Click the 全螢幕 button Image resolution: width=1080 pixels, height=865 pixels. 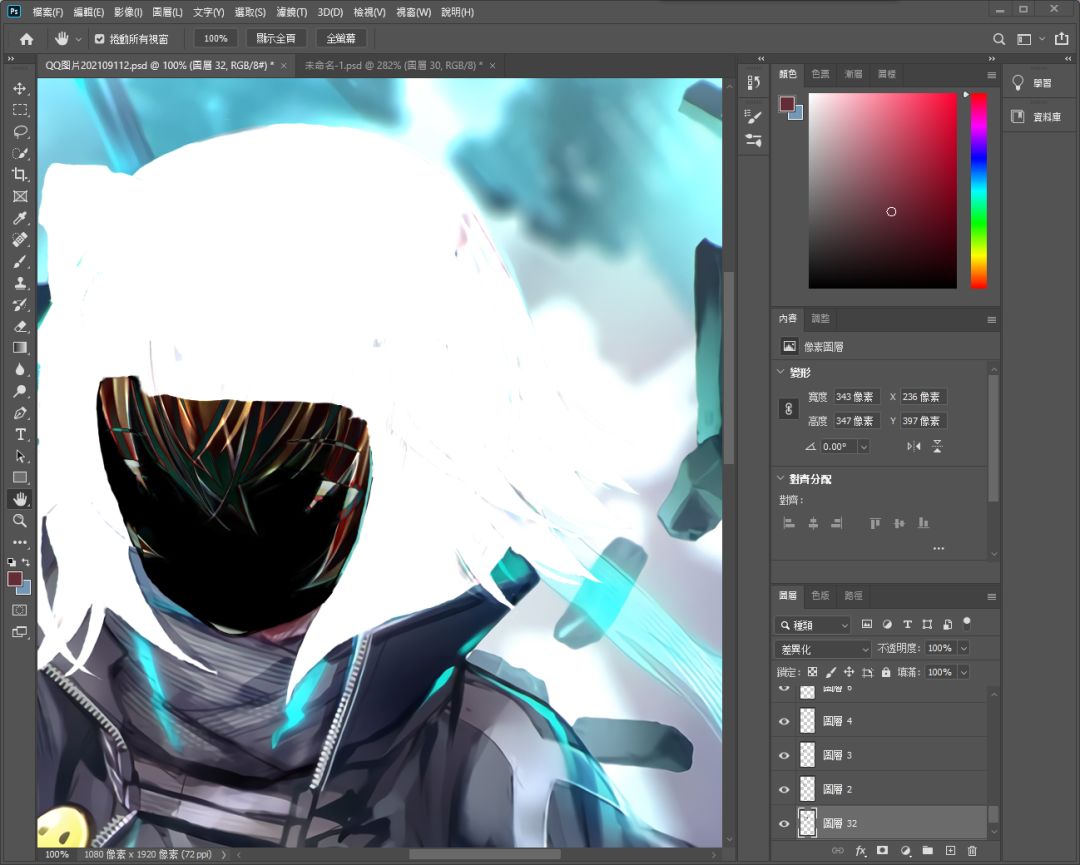341,39
